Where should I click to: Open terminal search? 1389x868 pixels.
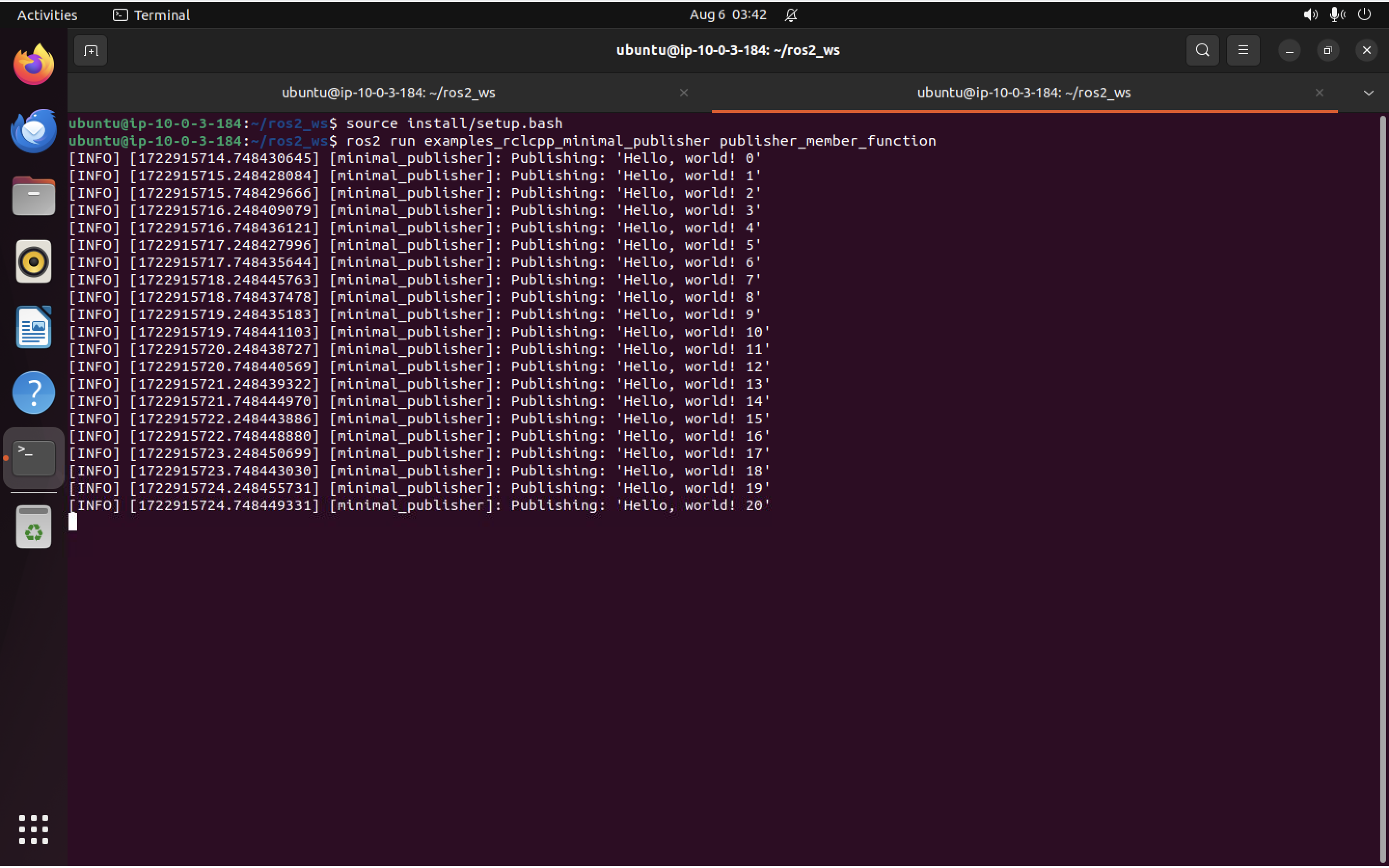click(1202, 50)
